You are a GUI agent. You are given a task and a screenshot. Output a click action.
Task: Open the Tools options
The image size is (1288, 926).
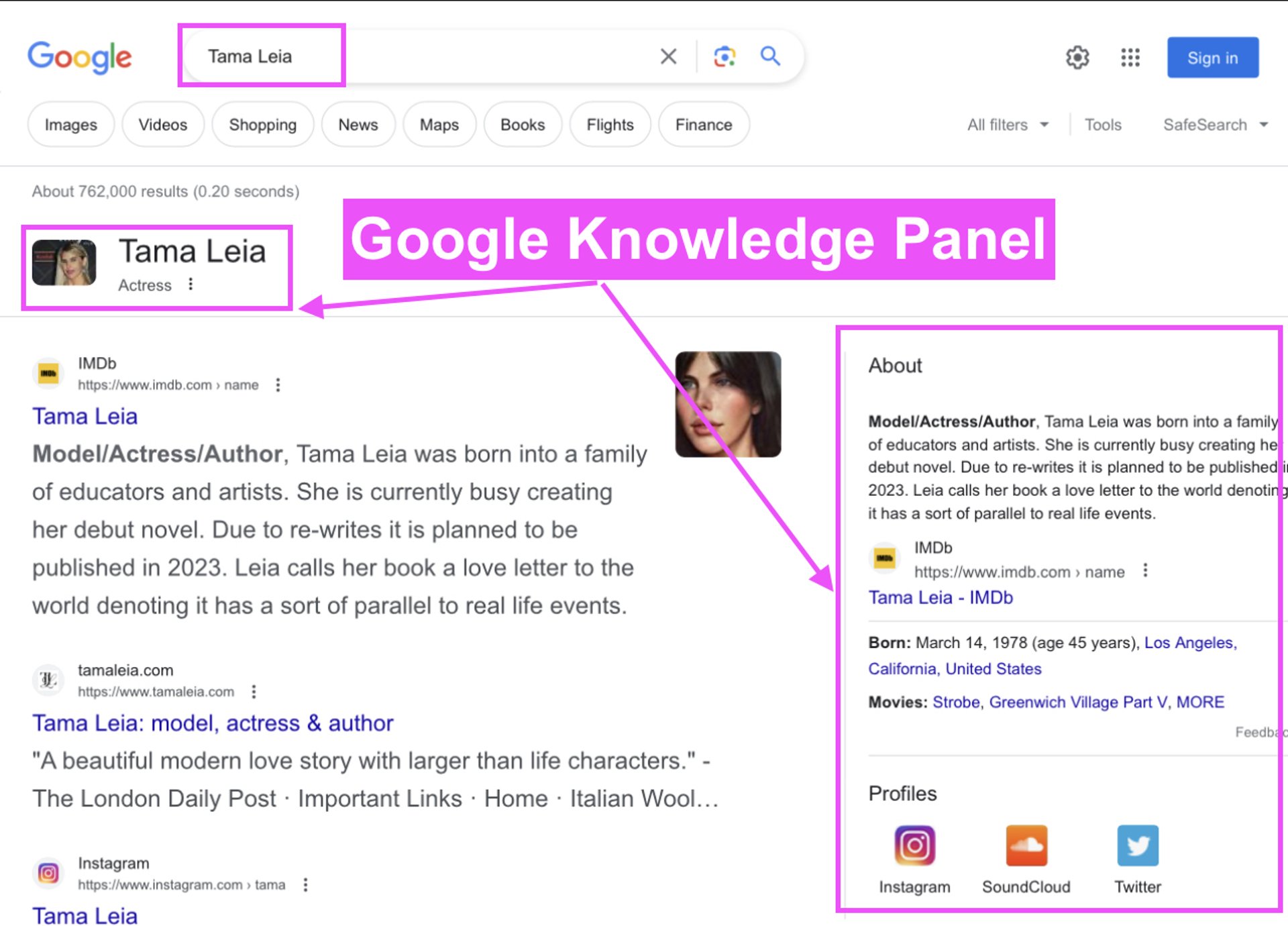(x=1103, y=125)
